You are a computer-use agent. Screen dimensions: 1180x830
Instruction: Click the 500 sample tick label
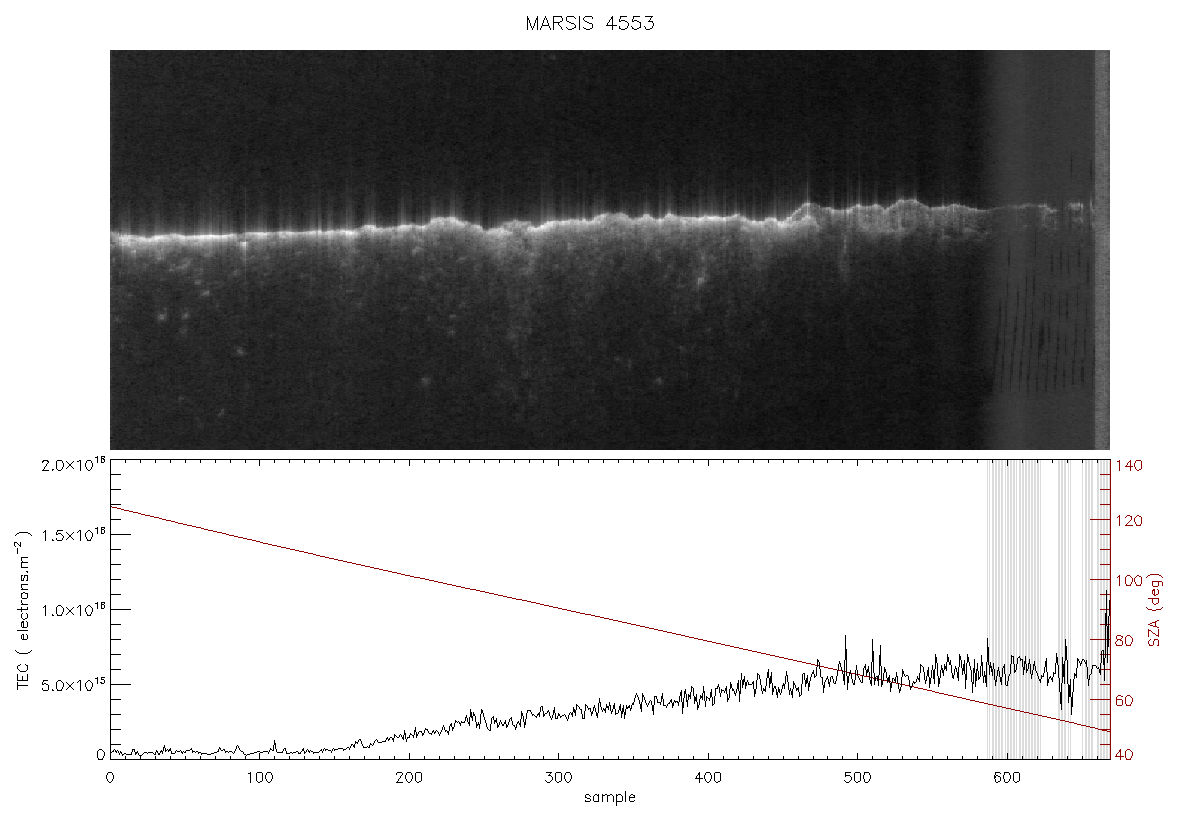pyautogui.click(x=856, y=777)
